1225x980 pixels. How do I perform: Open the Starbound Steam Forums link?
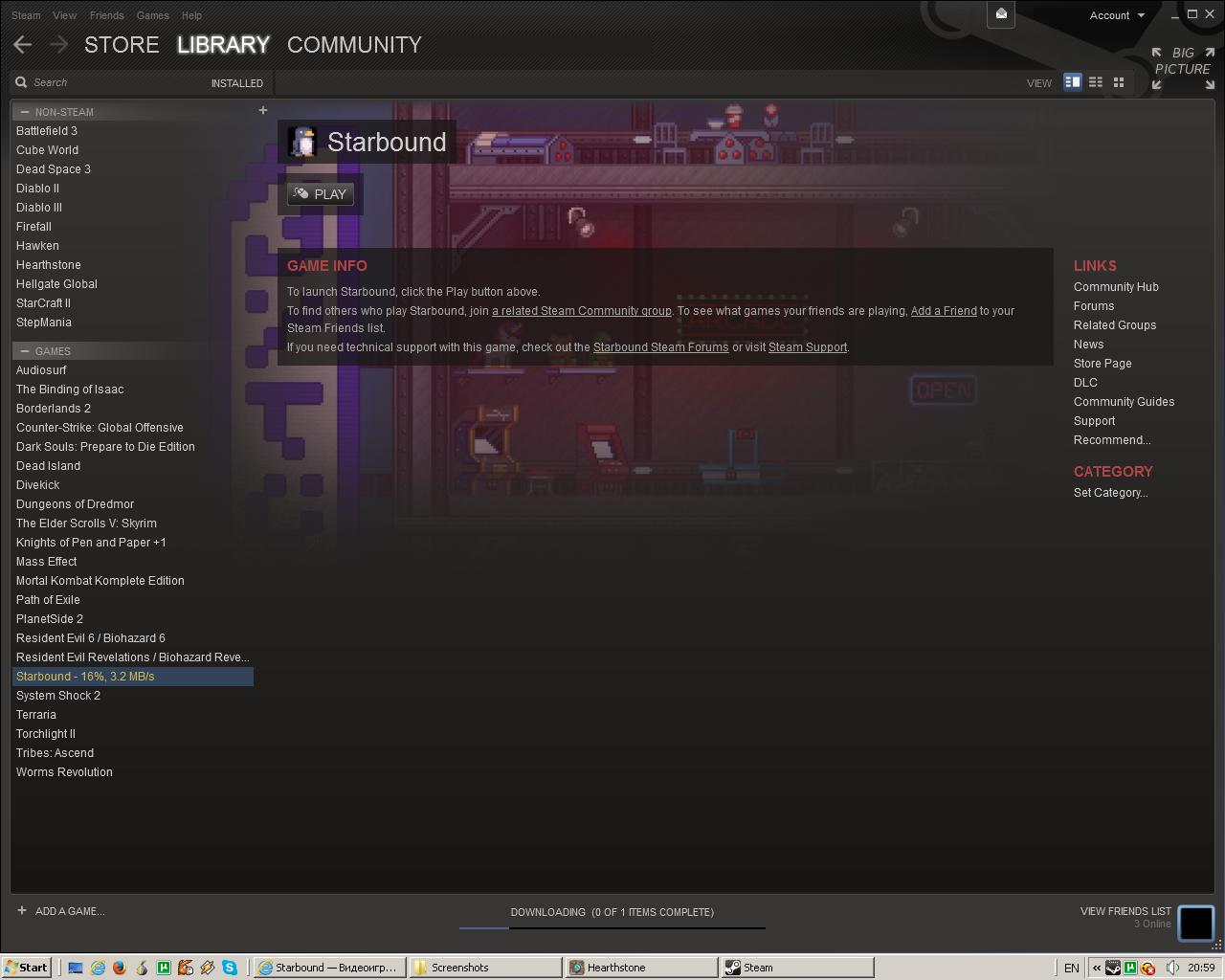coord(660,347)
